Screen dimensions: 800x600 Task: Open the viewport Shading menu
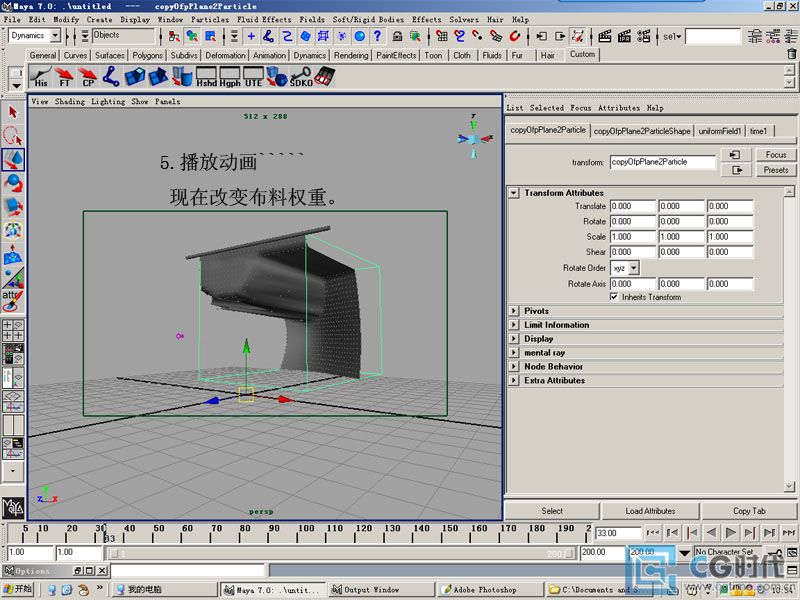[x=70, y=102]
